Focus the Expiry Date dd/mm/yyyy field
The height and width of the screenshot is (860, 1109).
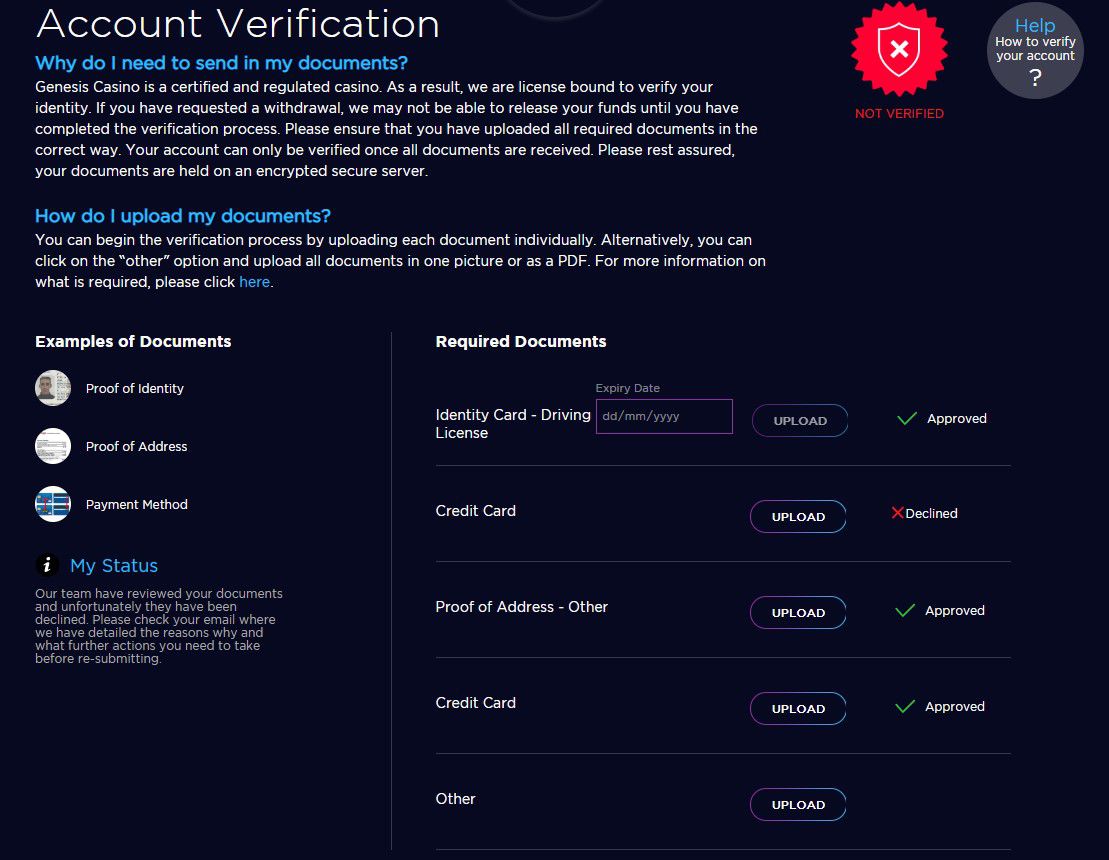tap(664, 417)
